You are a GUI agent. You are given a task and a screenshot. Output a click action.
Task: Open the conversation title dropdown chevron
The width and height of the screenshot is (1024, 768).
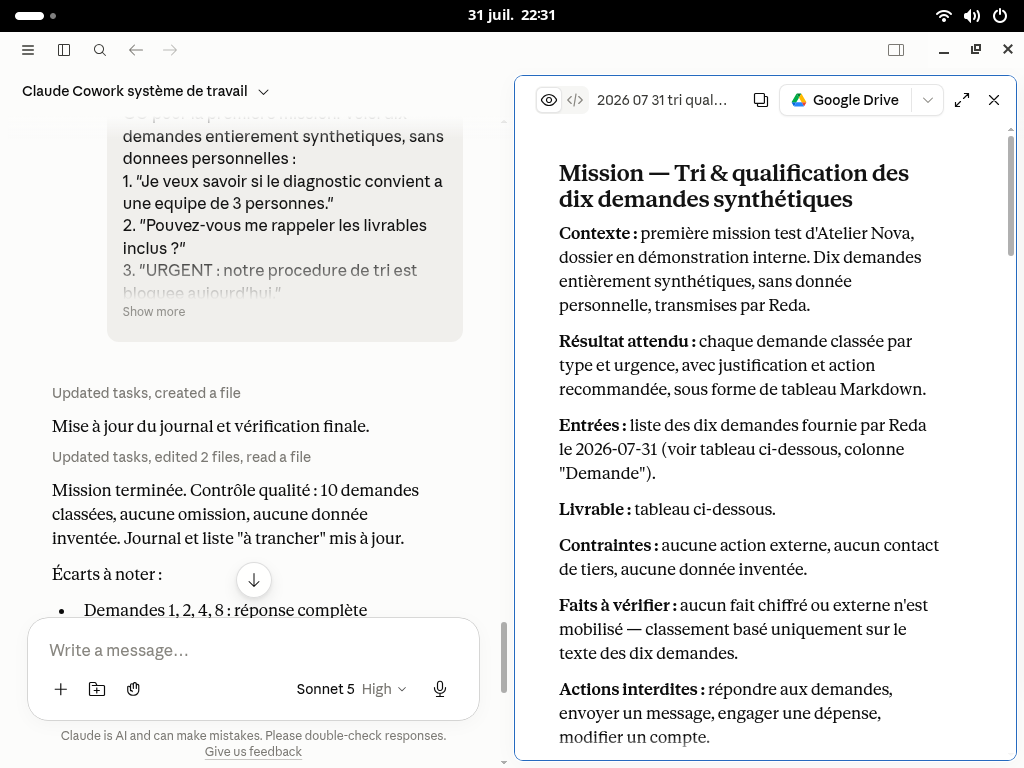pos(264,92)
